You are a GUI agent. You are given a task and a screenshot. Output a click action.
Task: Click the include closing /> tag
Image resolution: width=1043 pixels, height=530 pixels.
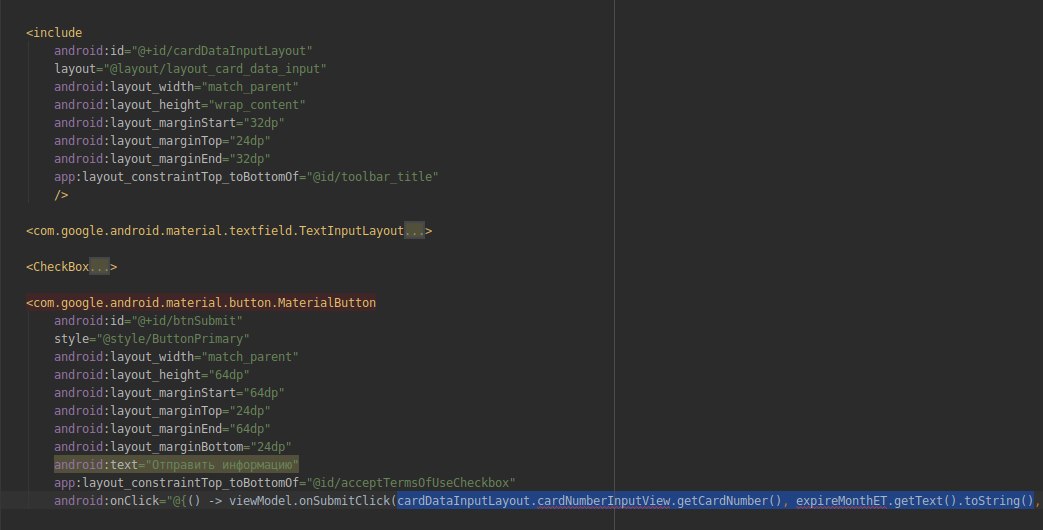click(61, 195)
